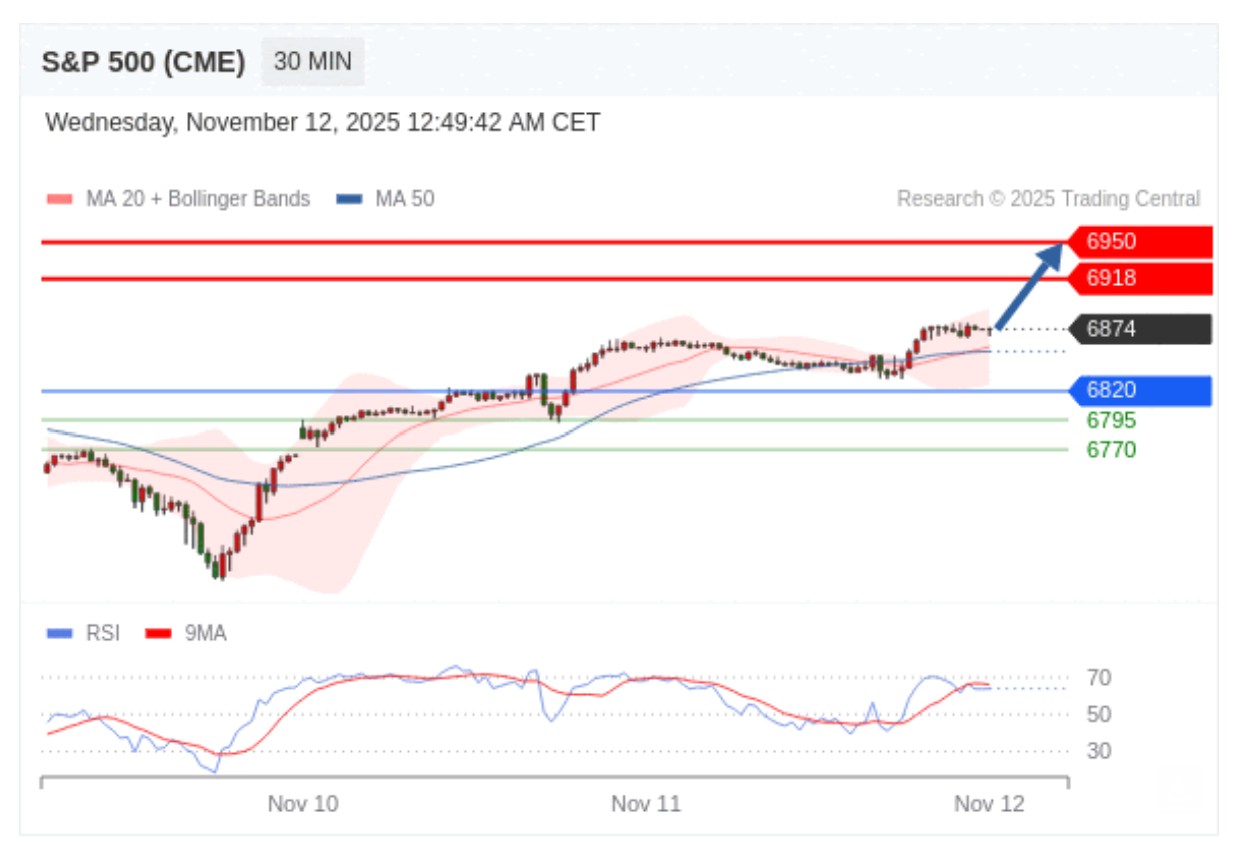
Task: Click the S&P 500 (CME) title
Action: (143, 62)
